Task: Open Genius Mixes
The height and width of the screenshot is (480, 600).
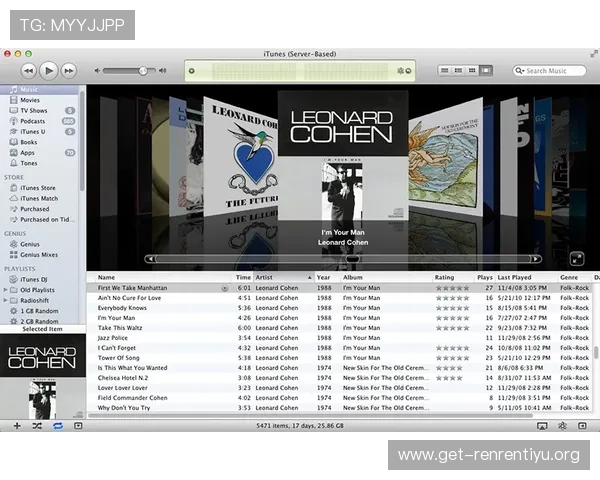Action: 39,255
